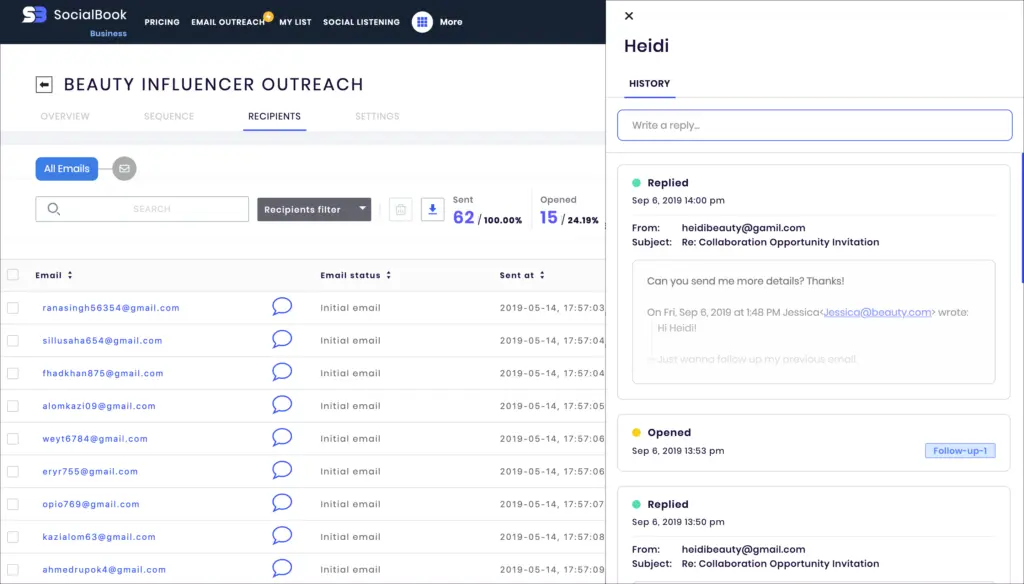This screenshot has width=1024, height=584.
Task: Switch to the Sequence tab
Action: click(168, 116)
